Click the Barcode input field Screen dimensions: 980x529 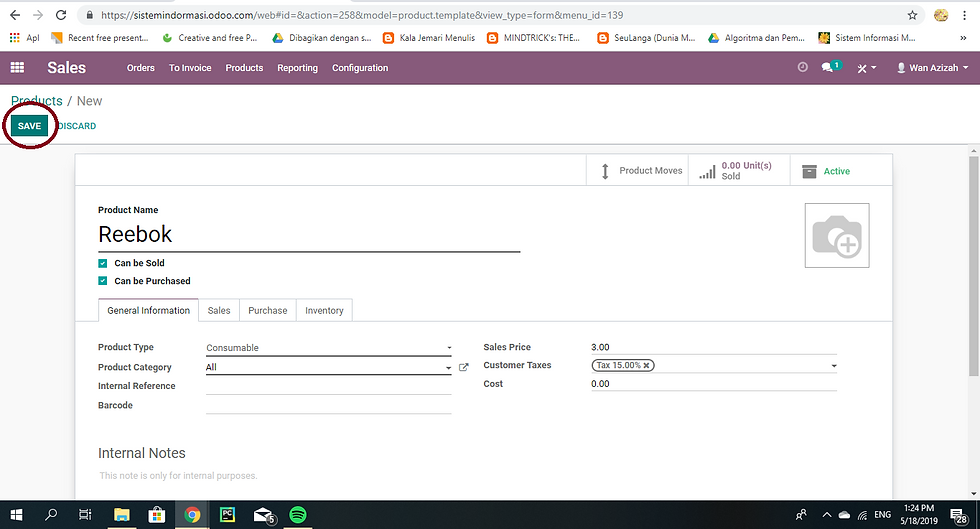(329, 406)
